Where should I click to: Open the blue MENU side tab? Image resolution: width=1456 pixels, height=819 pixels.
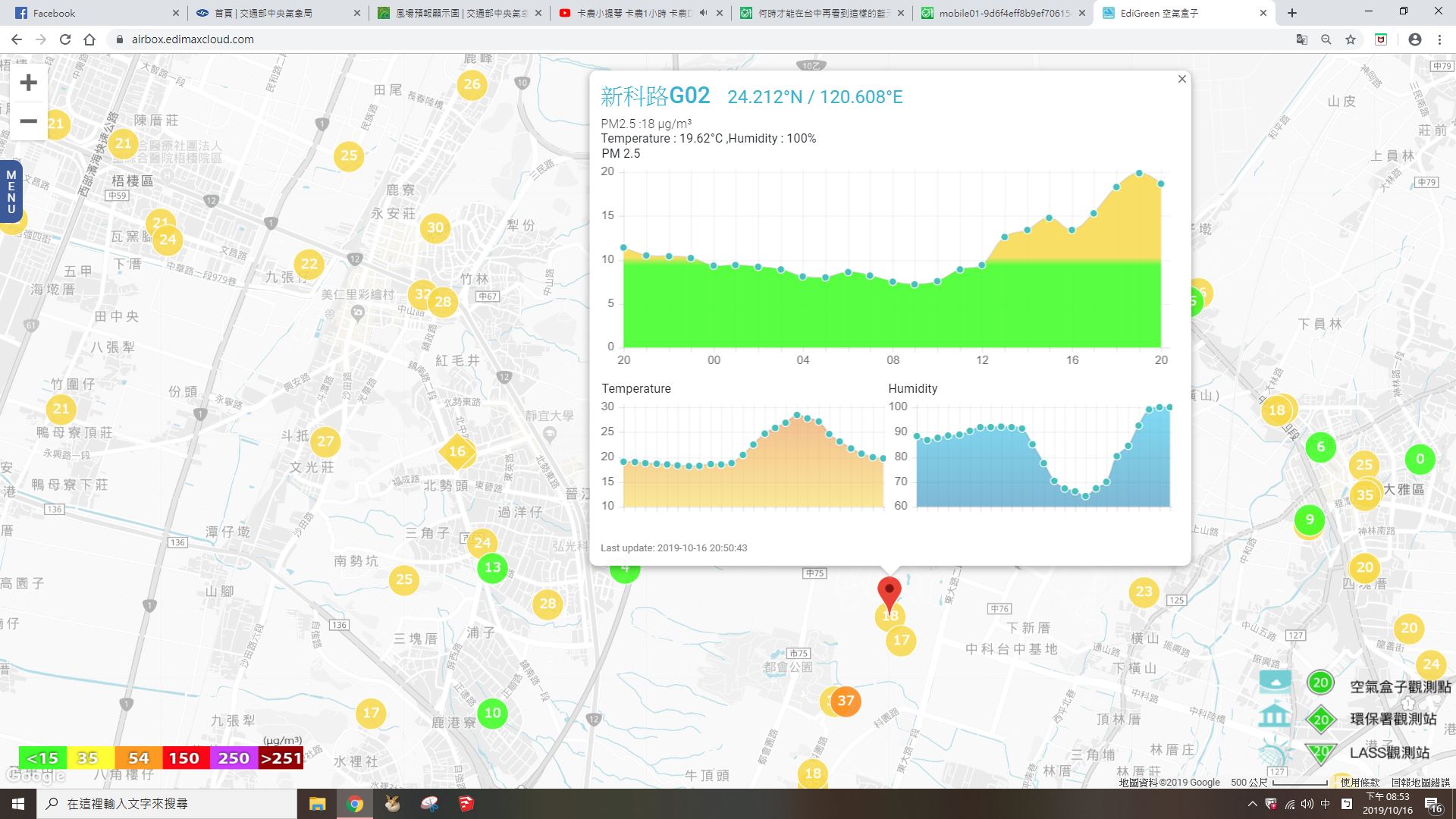point(11,192)
